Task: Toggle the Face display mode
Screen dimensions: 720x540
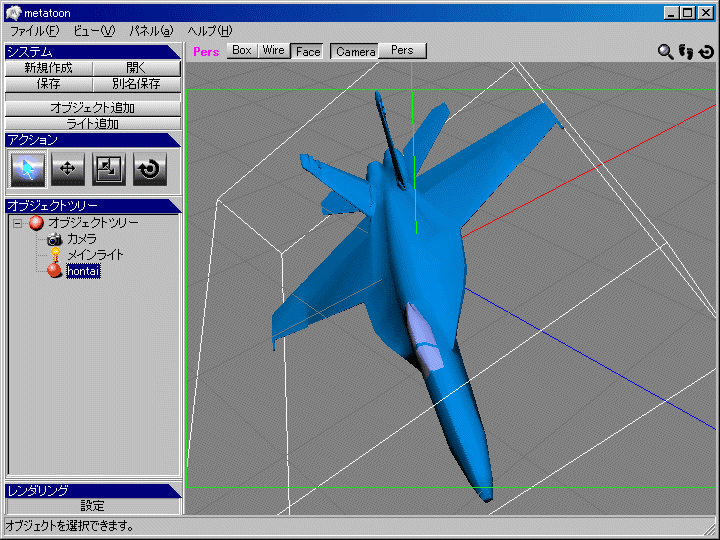Action: point(308,51)
